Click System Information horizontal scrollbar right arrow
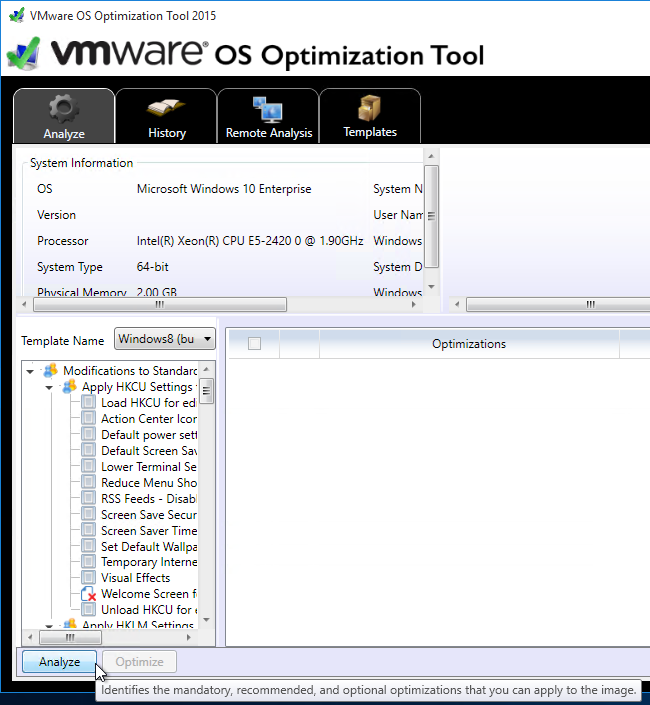The height and width of the screenshot is (705, 650). tap(413, 304)
